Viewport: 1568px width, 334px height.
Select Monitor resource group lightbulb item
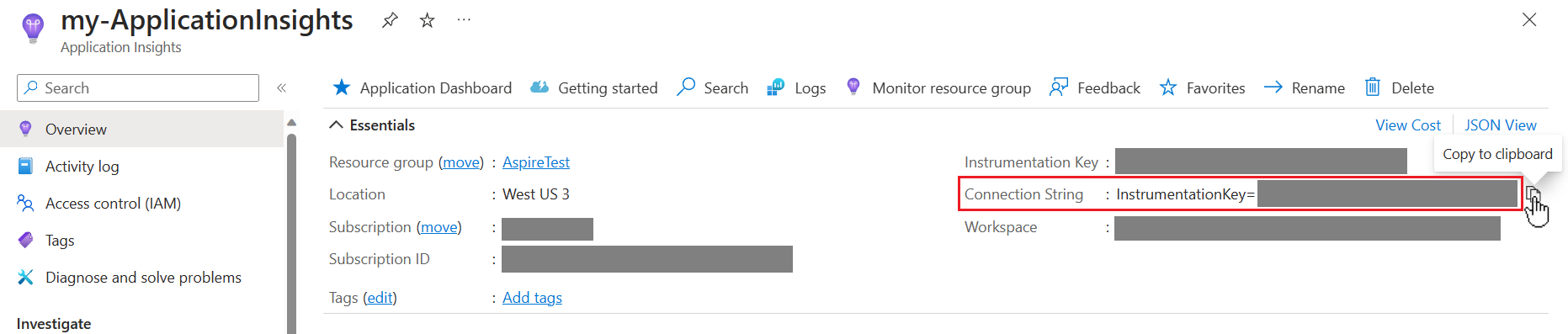point(938,87)
